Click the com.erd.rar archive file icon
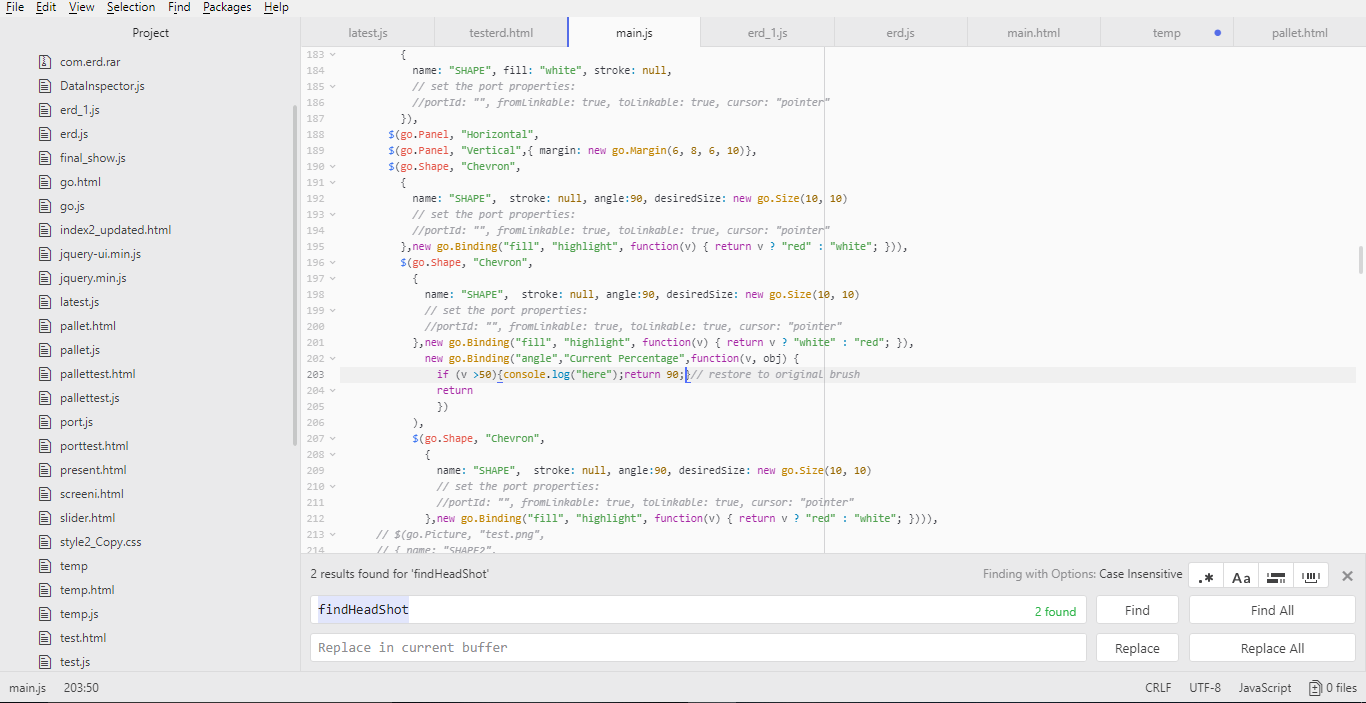1366x703 pixels. pos(44,62)
